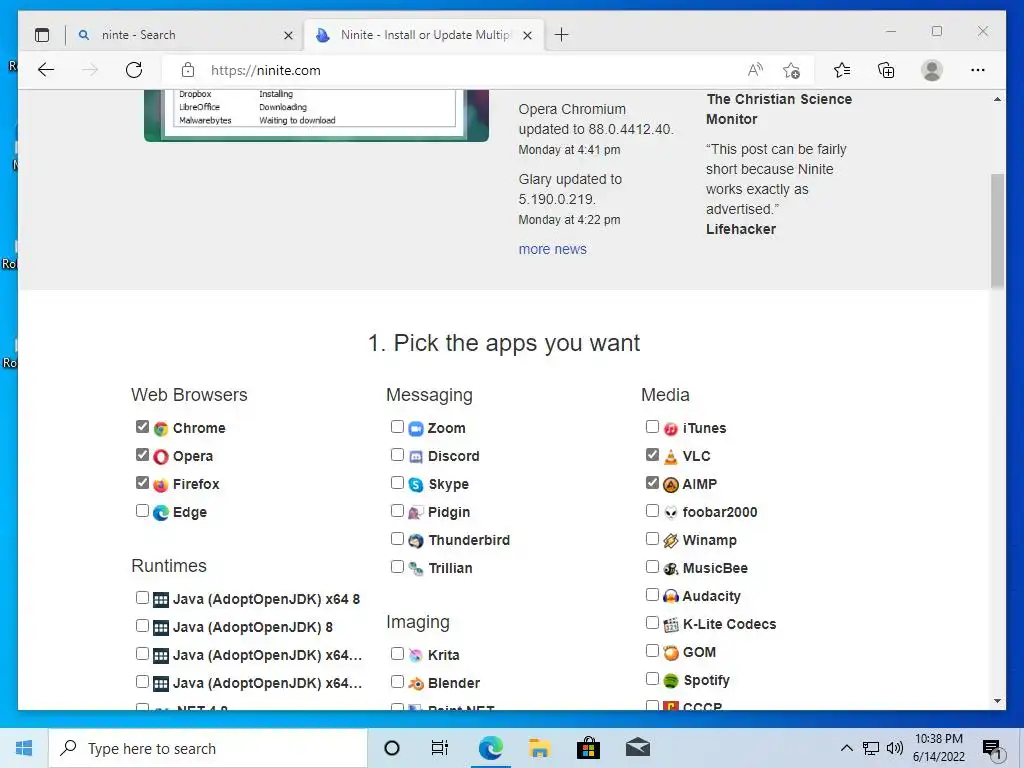
Task: Open the tab actions menu
Action: click(x=42, y=35)
